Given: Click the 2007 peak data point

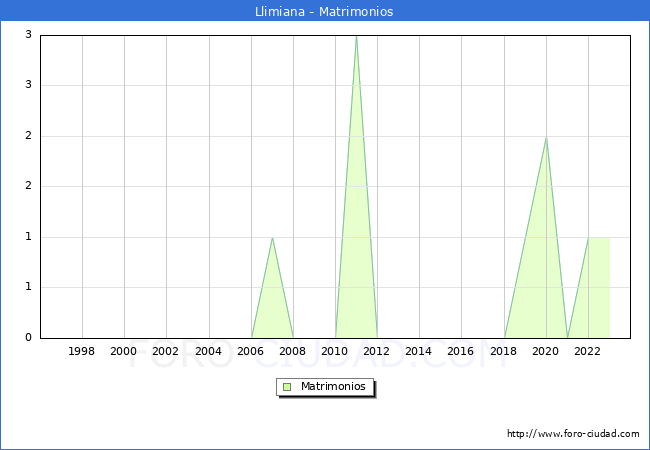Looking at the screenshot, I should click(272, 237).
